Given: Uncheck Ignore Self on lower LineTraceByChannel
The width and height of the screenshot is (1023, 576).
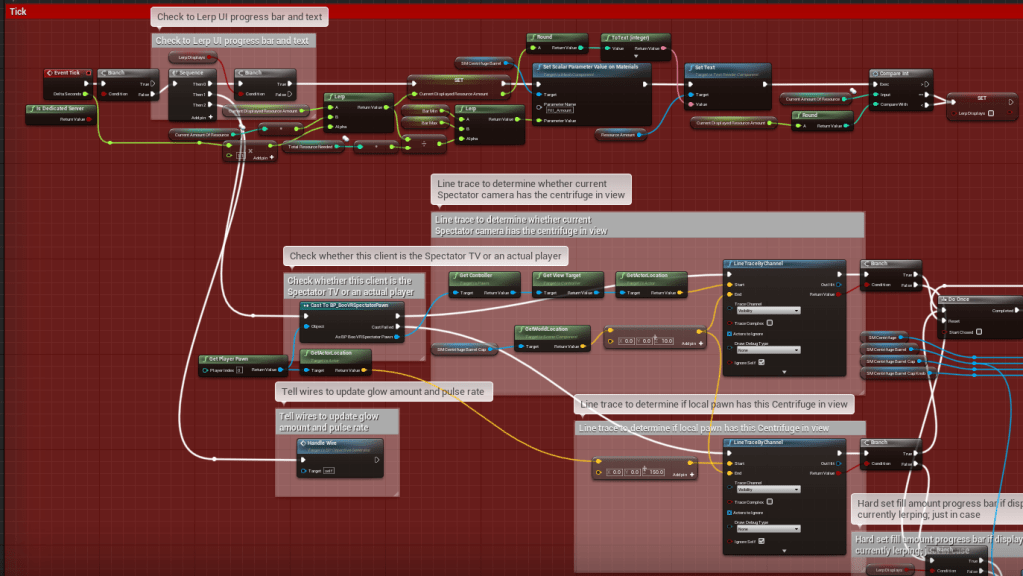Looking at the screenshot, I should coord(761,541).
